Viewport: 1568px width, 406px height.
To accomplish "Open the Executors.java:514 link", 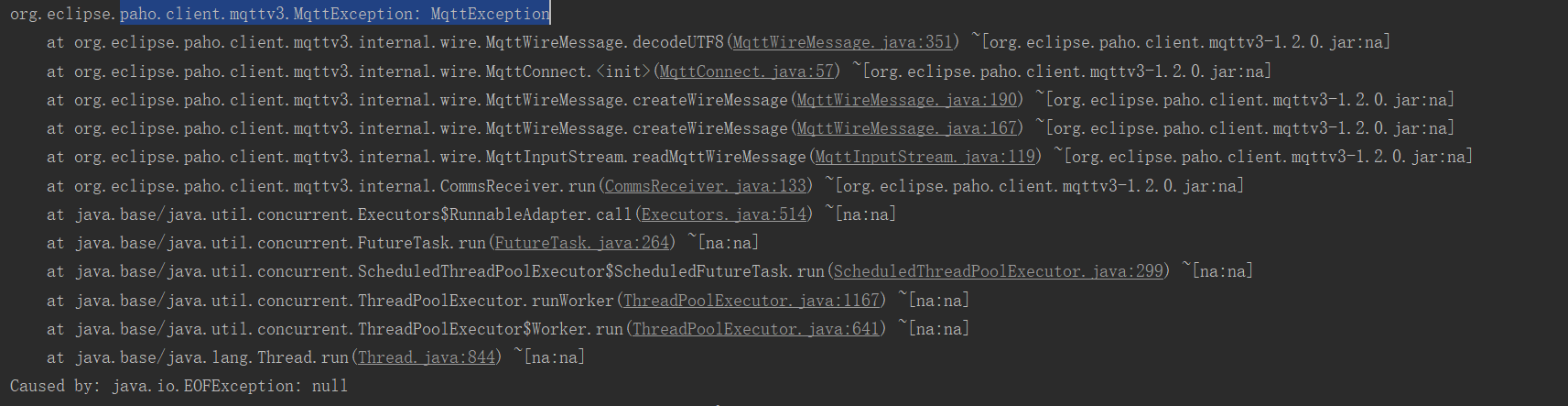I will 723,214.
